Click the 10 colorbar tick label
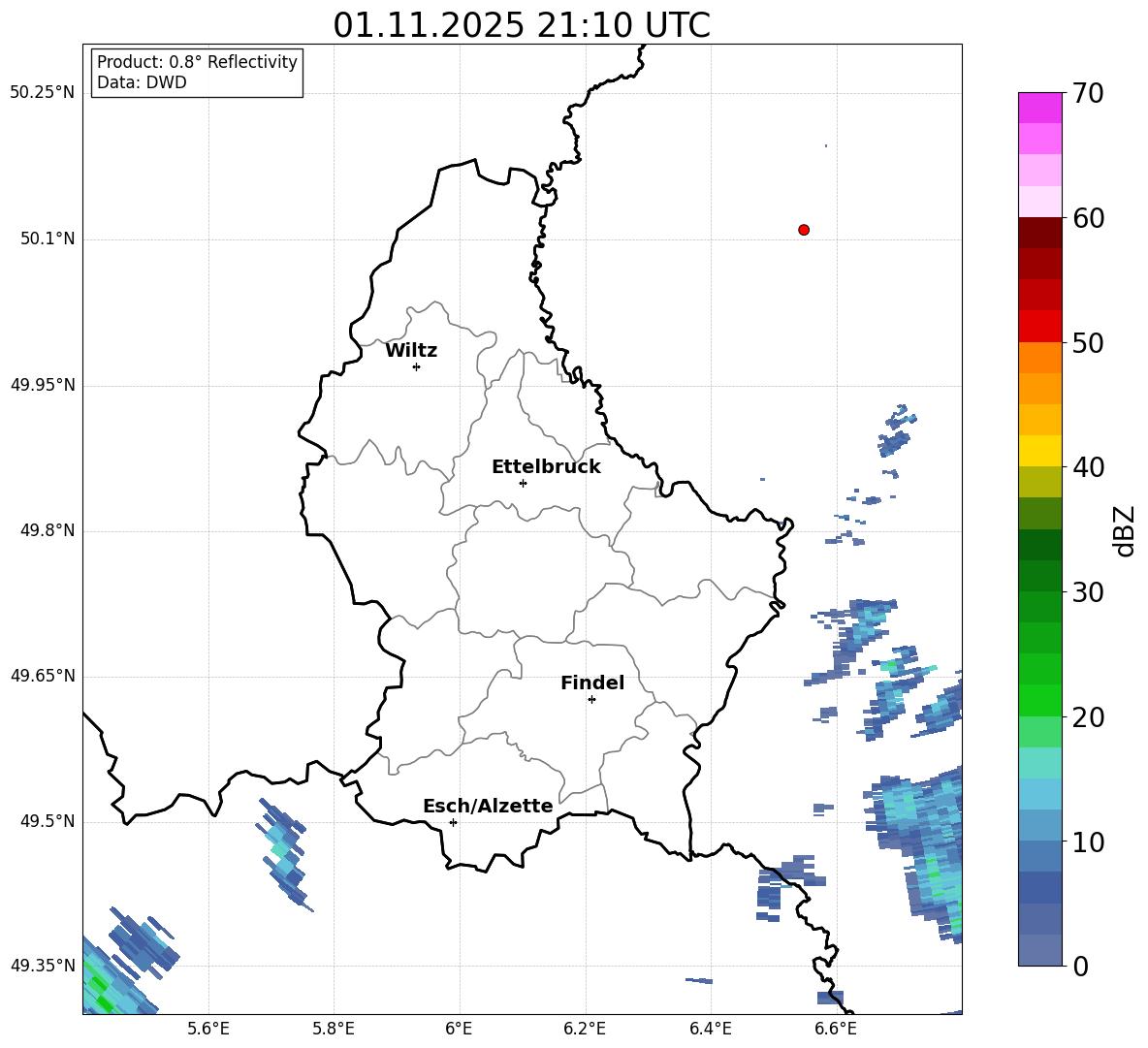This screenshot has height=1048, width=1148. pos(1088,842)
